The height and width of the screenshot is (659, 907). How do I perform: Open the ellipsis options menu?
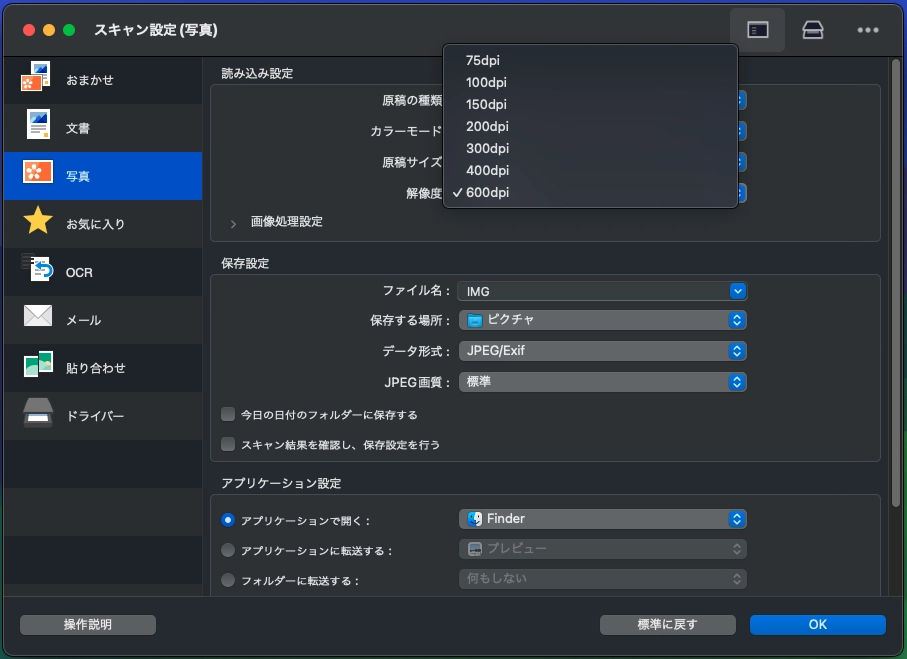click(867, 30)
